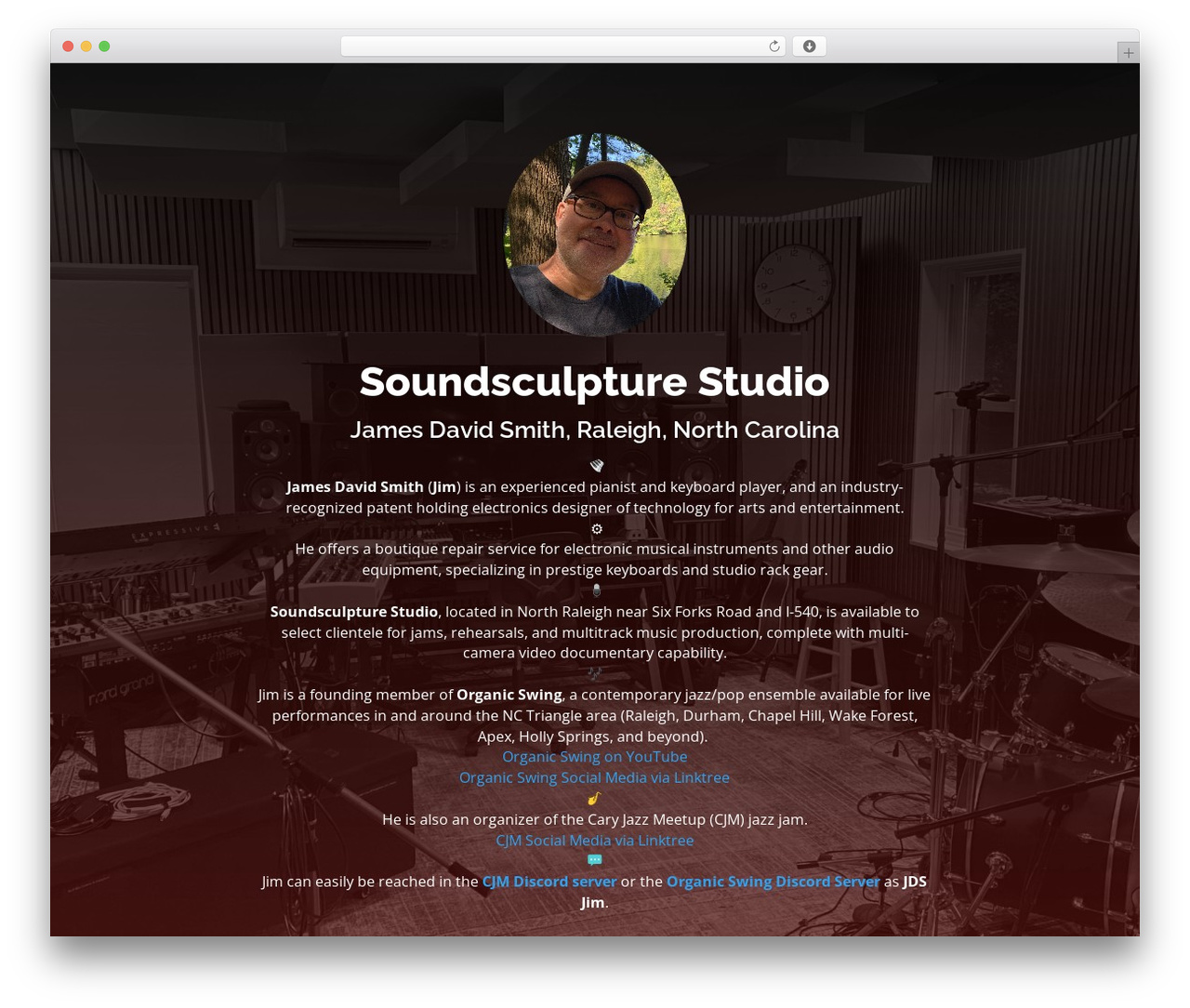Screen dimensions: 1190x1008
Task: Click the music notes emoji above the Organic Swing paragraph
Action: click(x=595, y=673)
